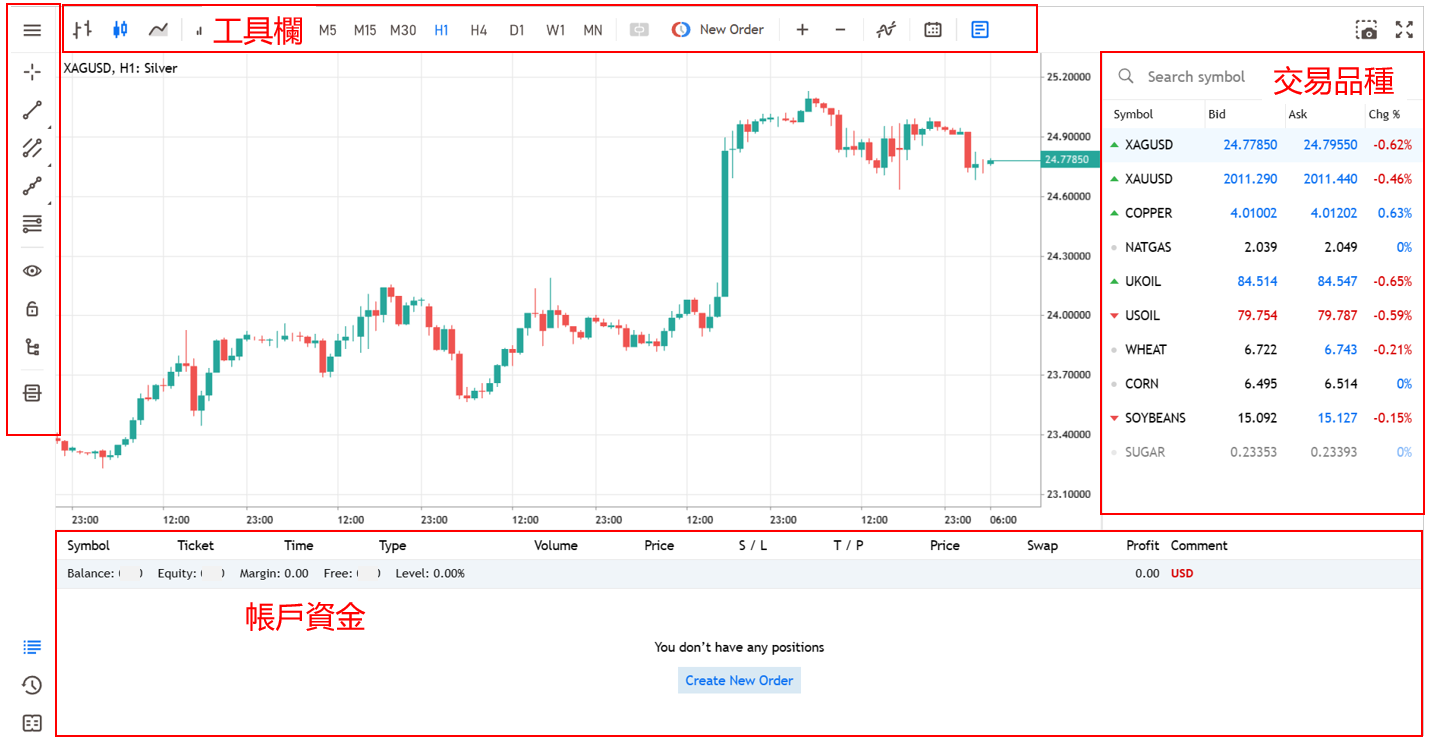Switch chart to line chart style
The image size is (1432, 746).
[158, 30]
